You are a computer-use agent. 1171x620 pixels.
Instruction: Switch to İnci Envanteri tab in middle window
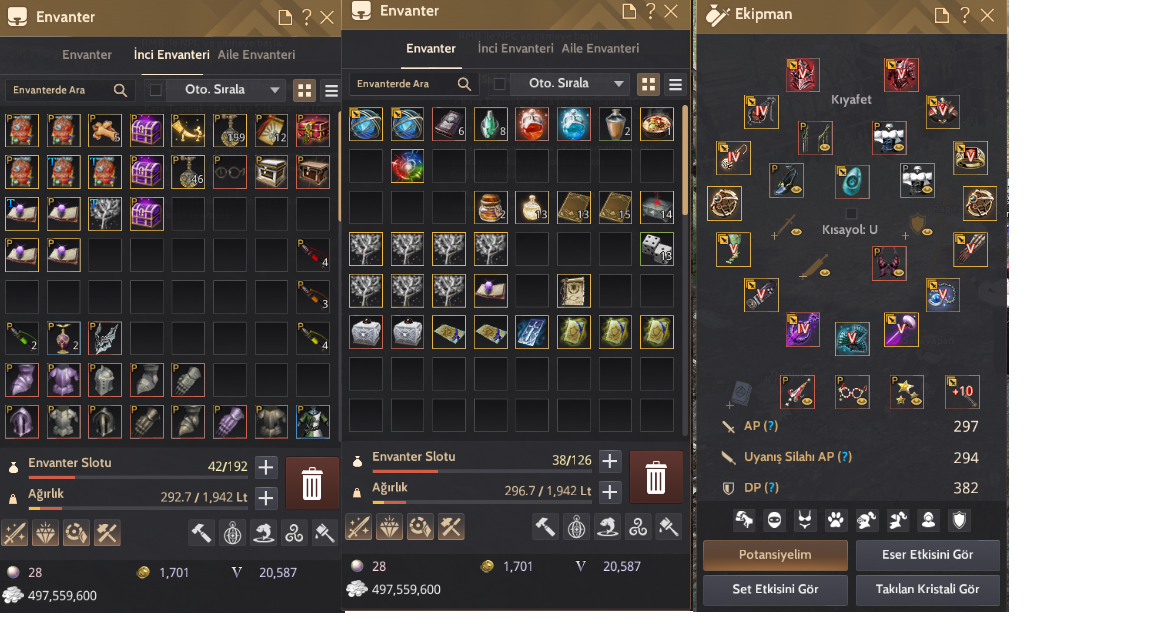tap(515, 48)
